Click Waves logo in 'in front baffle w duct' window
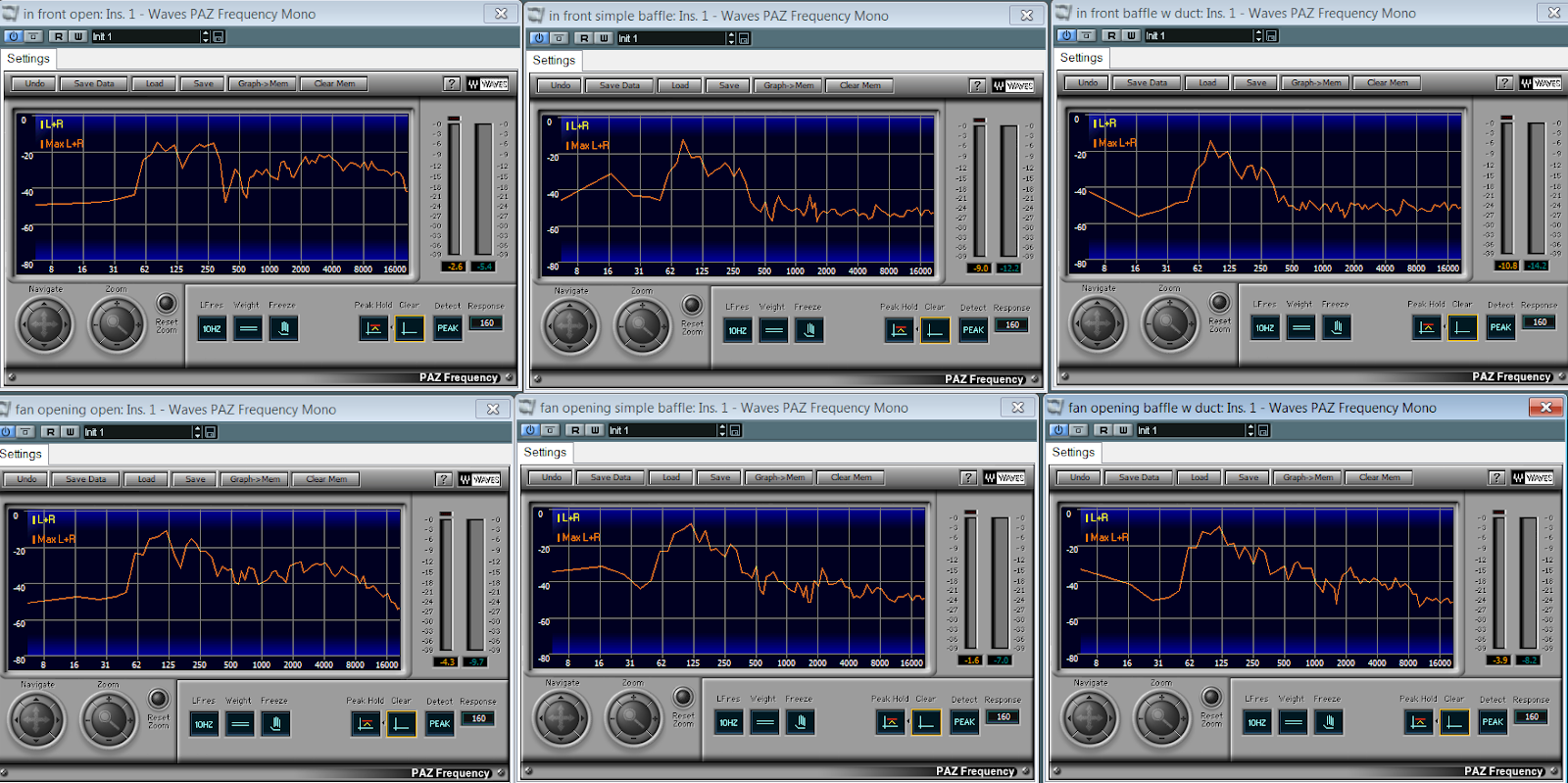The width and height of the screenshot is (1568, 783). pyautogui.click(x=1541, y=83)
